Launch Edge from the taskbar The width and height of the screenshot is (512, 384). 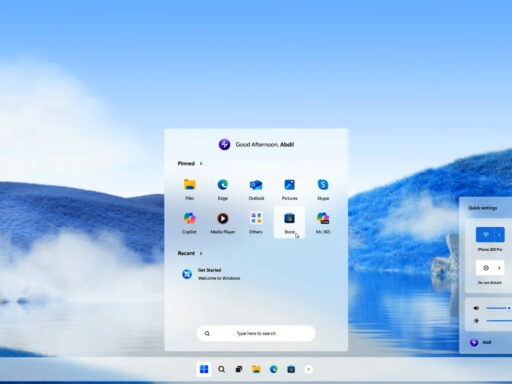click(x=274, y=369)
